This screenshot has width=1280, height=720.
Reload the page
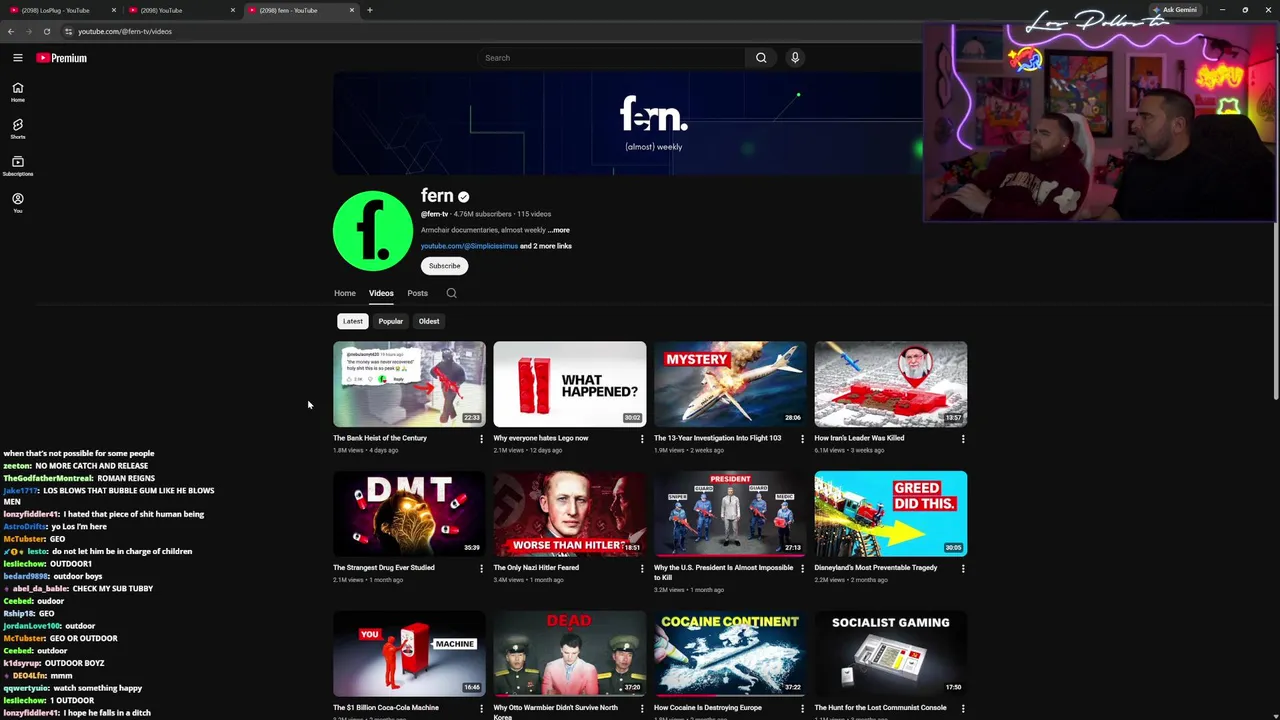click(x=46, y=31)
